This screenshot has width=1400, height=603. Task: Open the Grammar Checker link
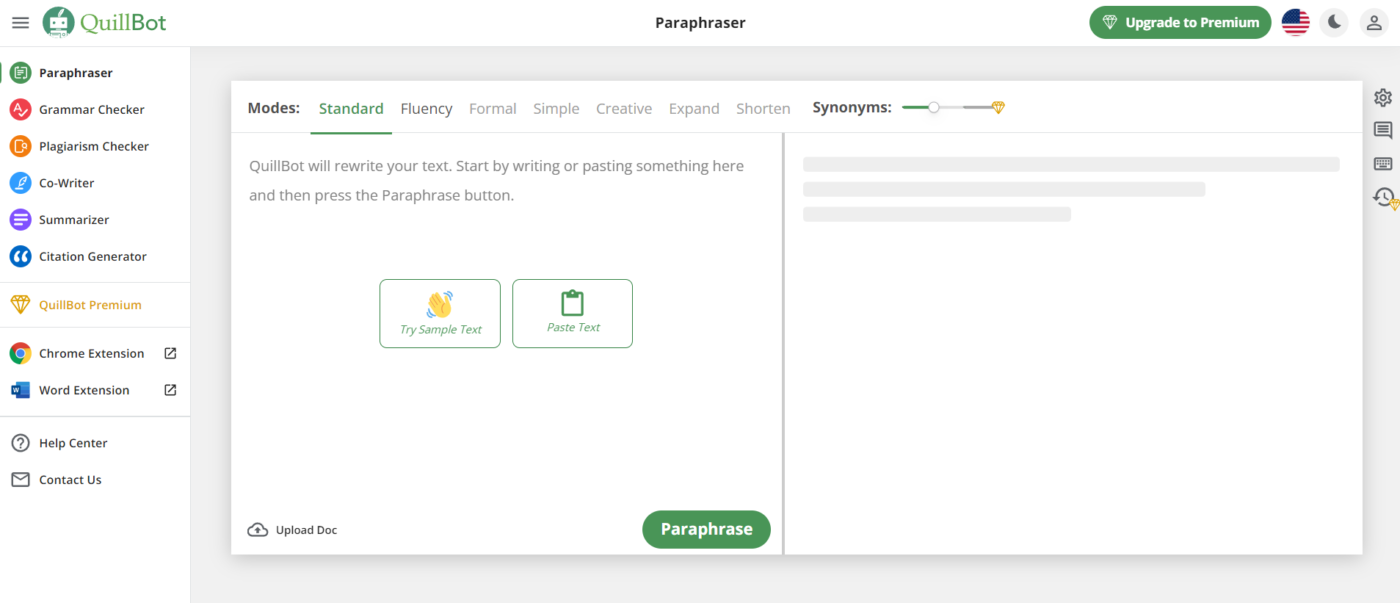coord(92,110)
